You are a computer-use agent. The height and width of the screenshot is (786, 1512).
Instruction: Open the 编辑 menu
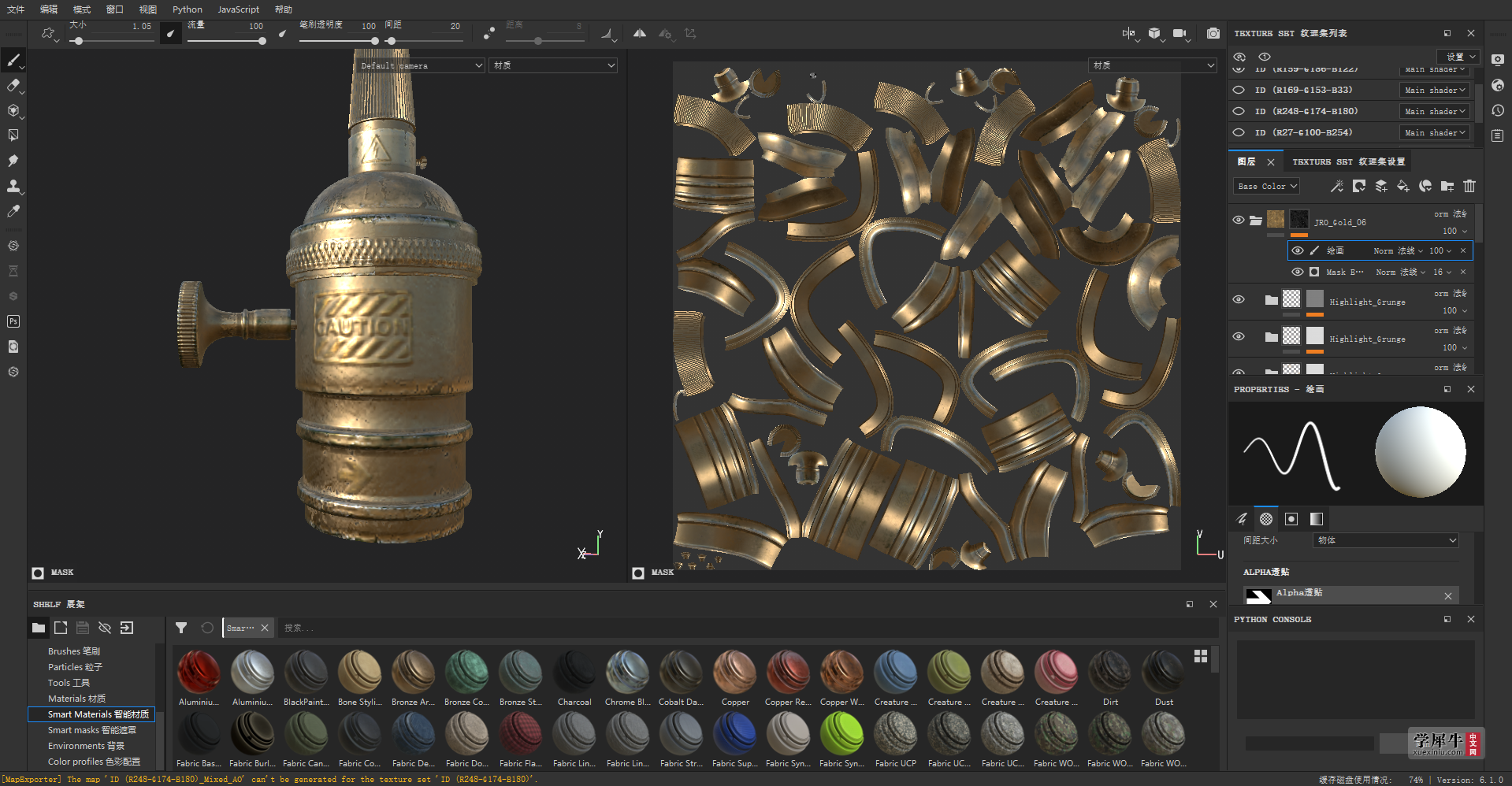49,9
